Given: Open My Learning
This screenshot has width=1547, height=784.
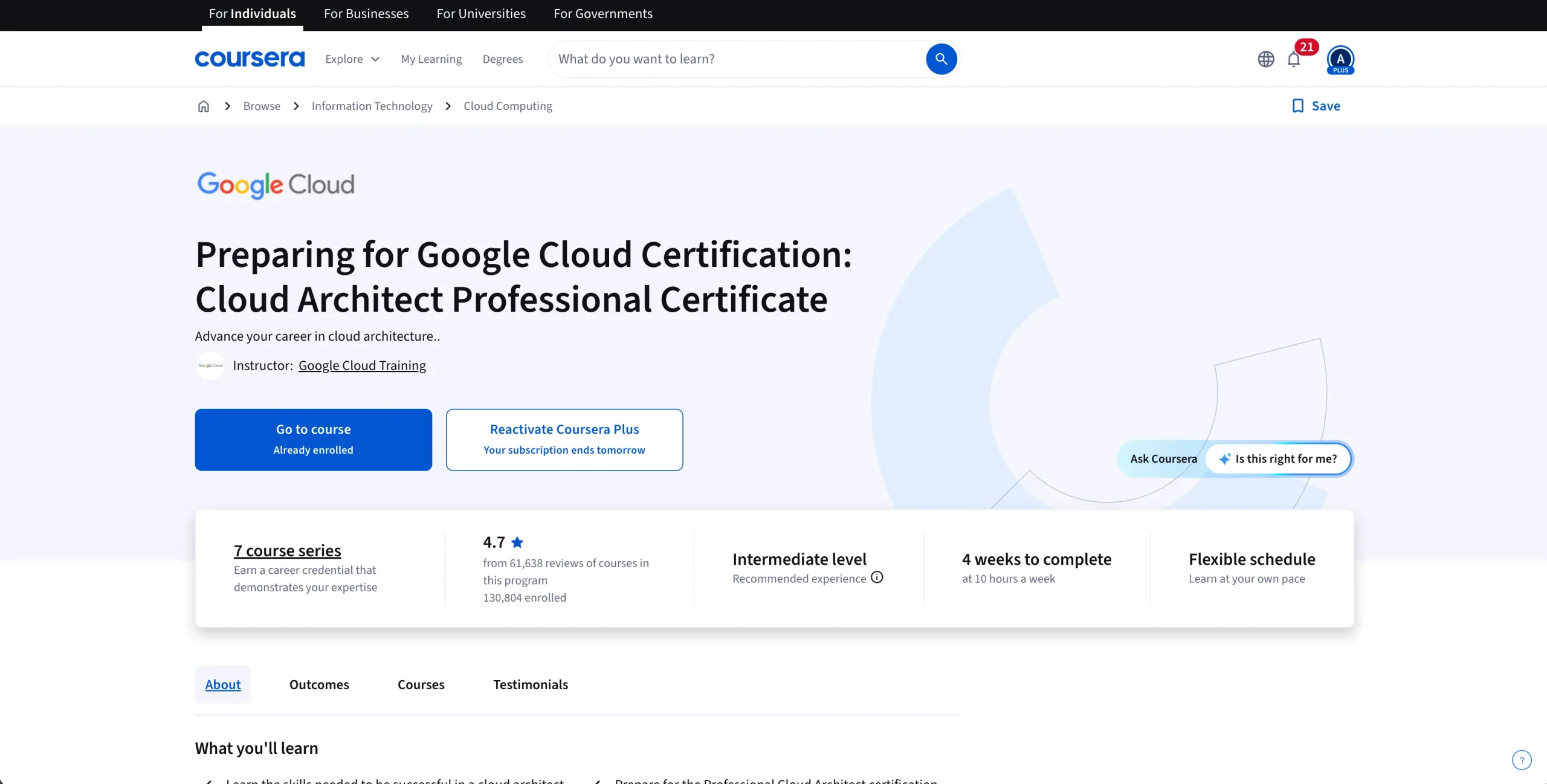Looking at the screenshot, I should 431,59.
